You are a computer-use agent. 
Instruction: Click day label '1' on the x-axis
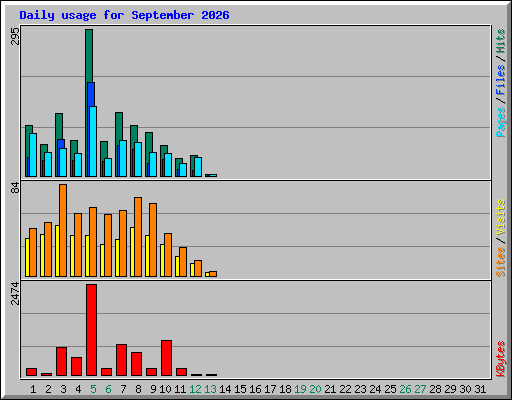tap(33, 389)
